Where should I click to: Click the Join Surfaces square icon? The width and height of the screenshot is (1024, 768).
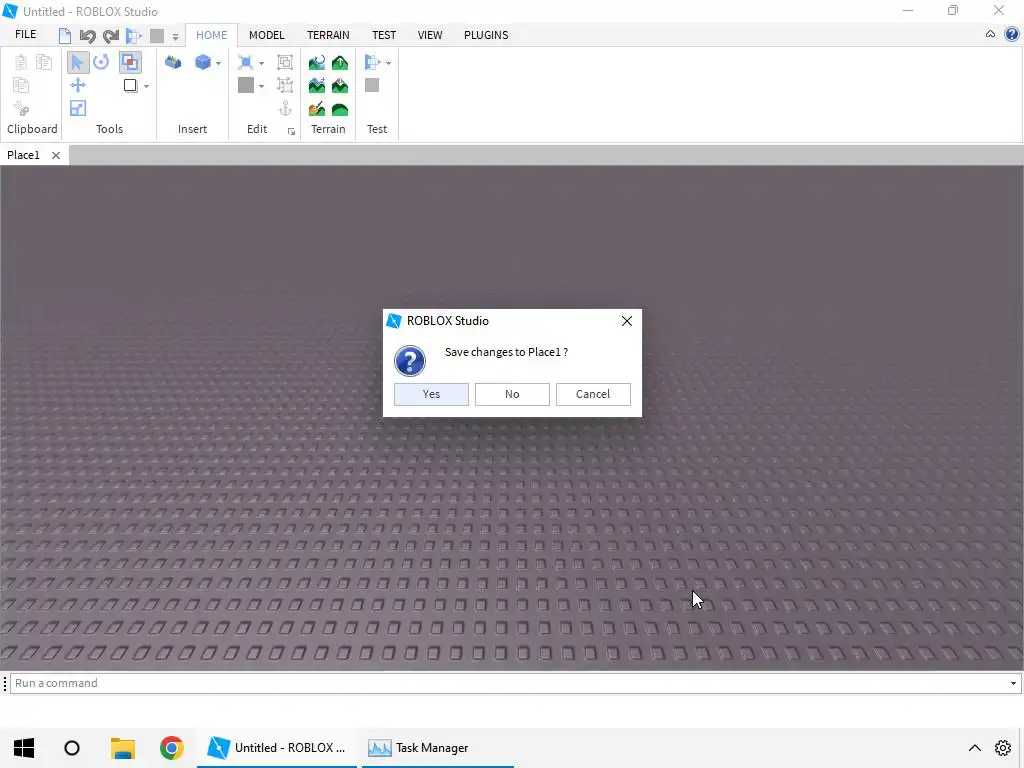click(x=130, y=86)
